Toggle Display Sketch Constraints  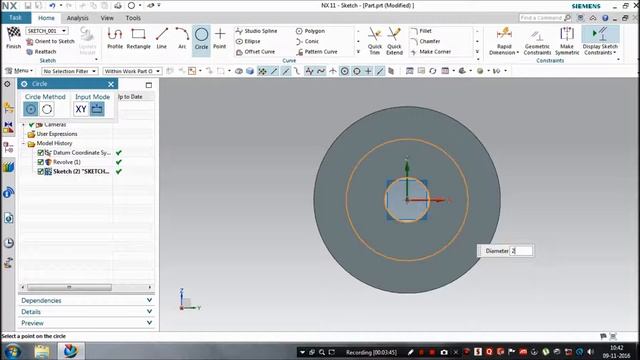pyautogui.click(x=600, y=40)
